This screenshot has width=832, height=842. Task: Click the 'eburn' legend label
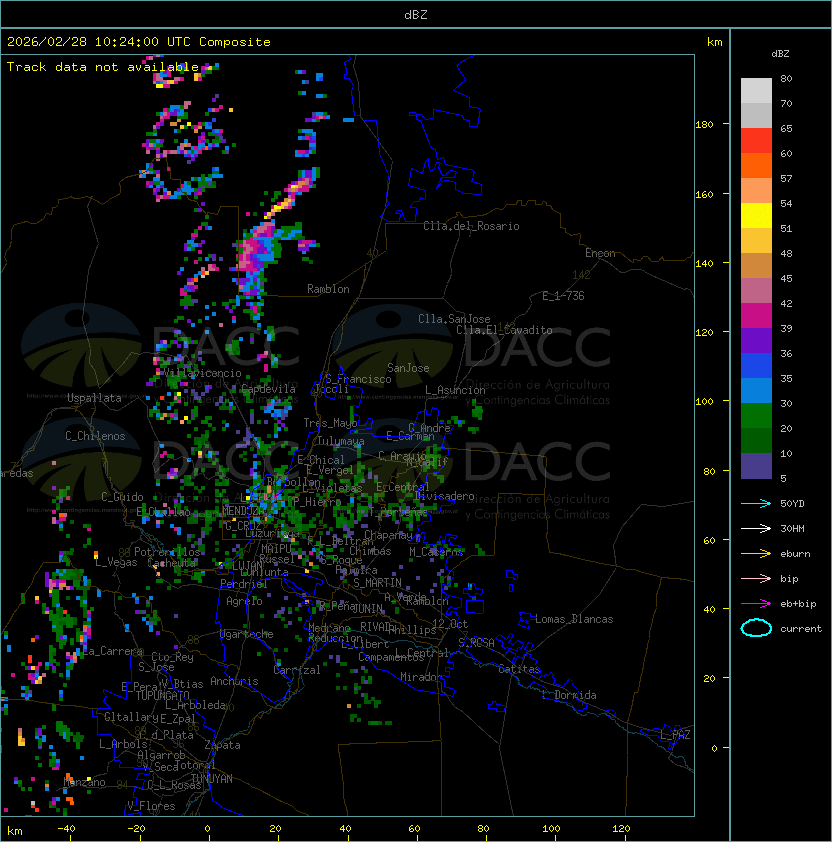click(795, 554)
